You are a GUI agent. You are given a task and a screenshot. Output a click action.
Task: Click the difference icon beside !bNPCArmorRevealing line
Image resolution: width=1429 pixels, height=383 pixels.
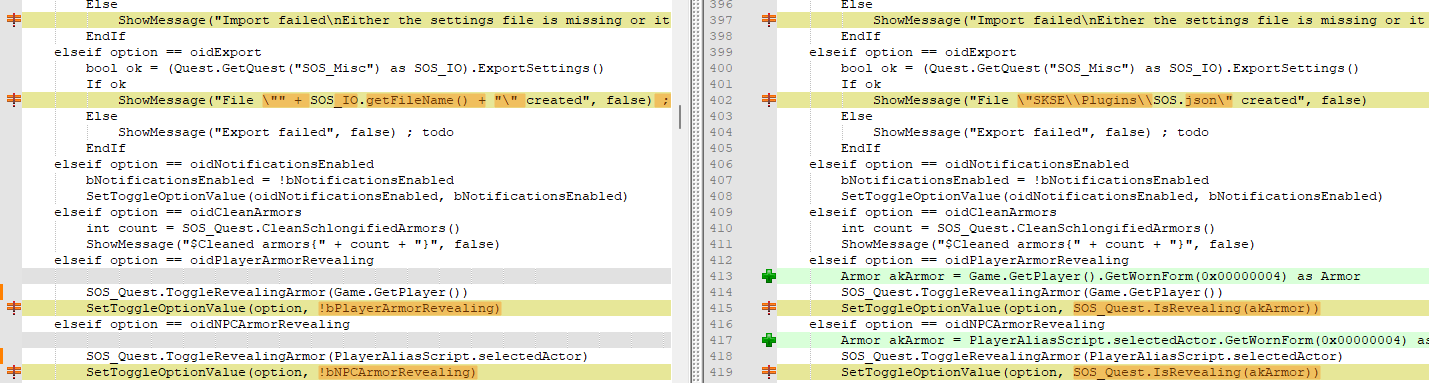point(13,372)
